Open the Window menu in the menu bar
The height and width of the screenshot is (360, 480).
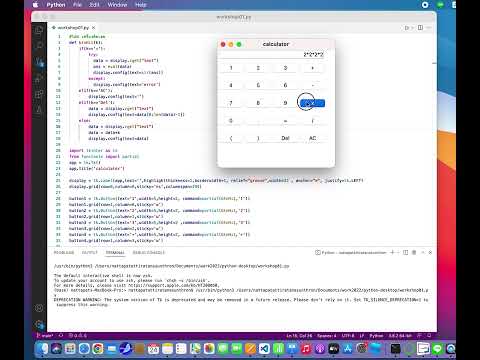[x=117, y=5]
